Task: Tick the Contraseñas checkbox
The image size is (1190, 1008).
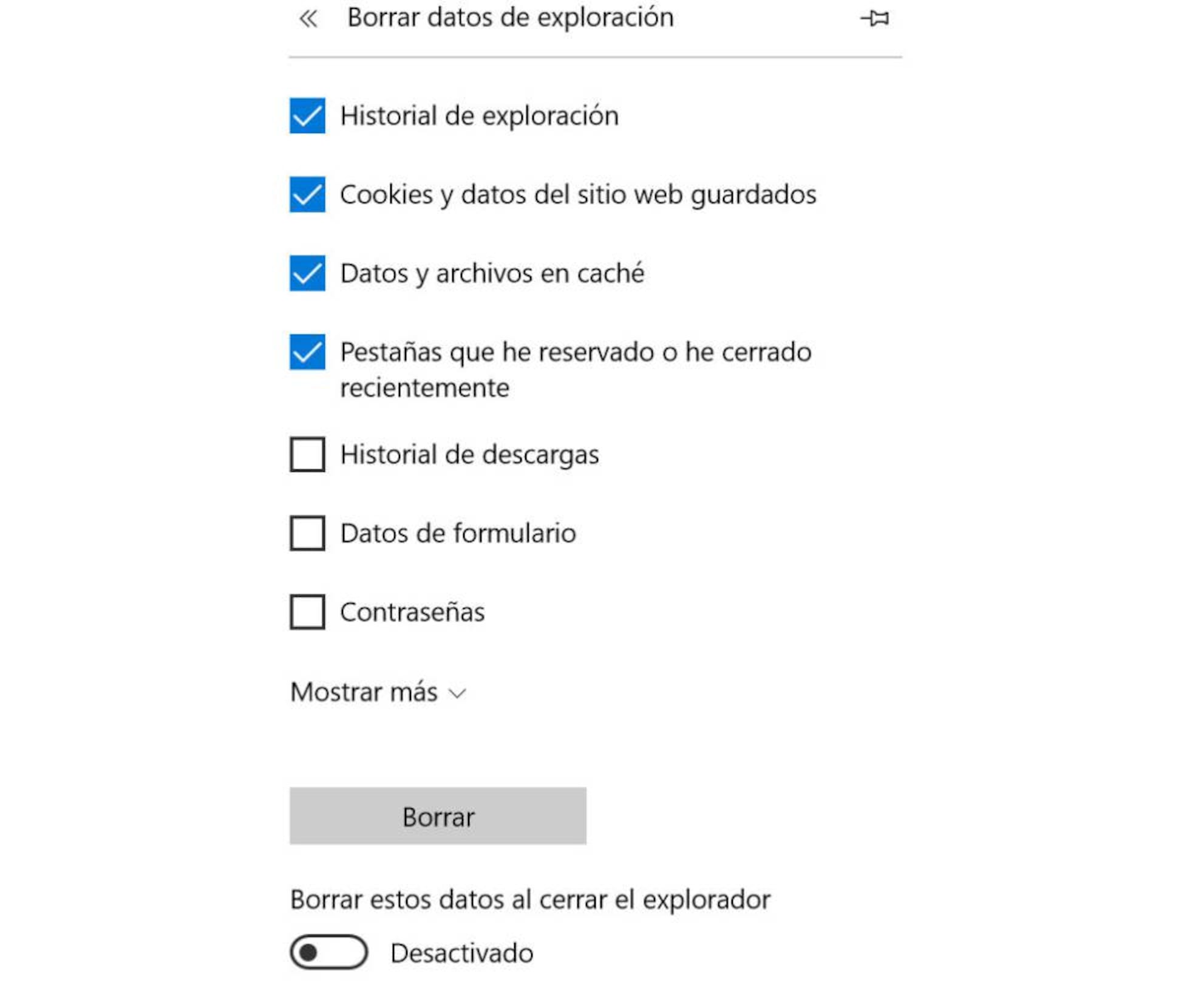Action: tap(307, 611)
